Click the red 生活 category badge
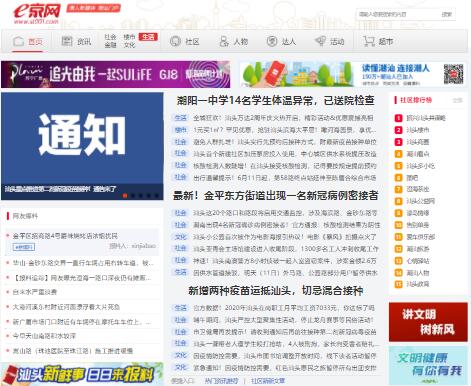The height and width of the screenshot is (386, 471). coord(148,37)
